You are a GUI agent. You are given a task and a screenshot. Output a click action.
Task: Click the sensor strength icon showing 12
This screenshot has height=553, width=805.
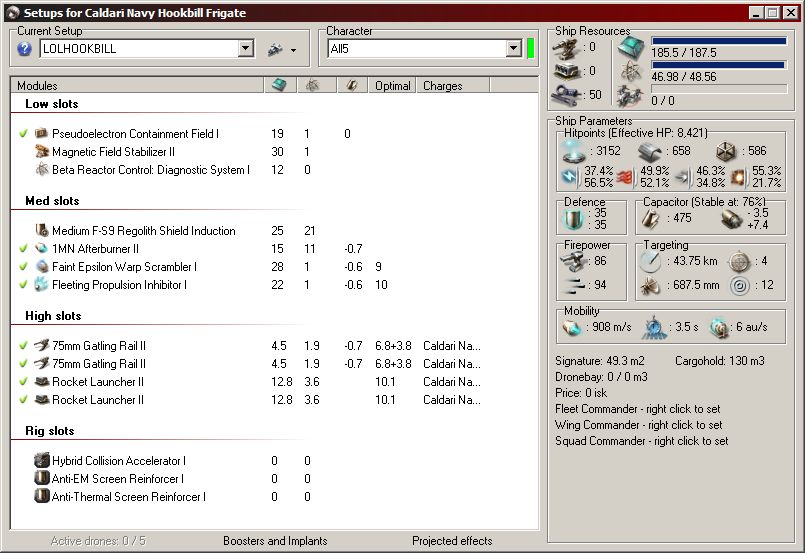tap(740, 285)
